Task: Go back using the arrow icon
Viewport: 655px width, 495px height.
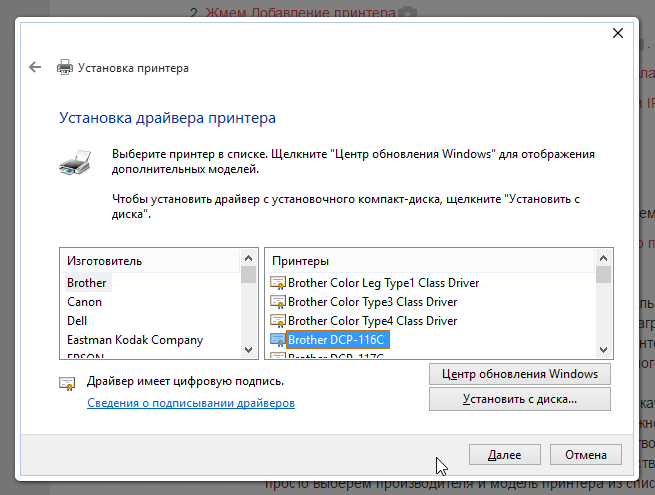Action: pos(35,67)
